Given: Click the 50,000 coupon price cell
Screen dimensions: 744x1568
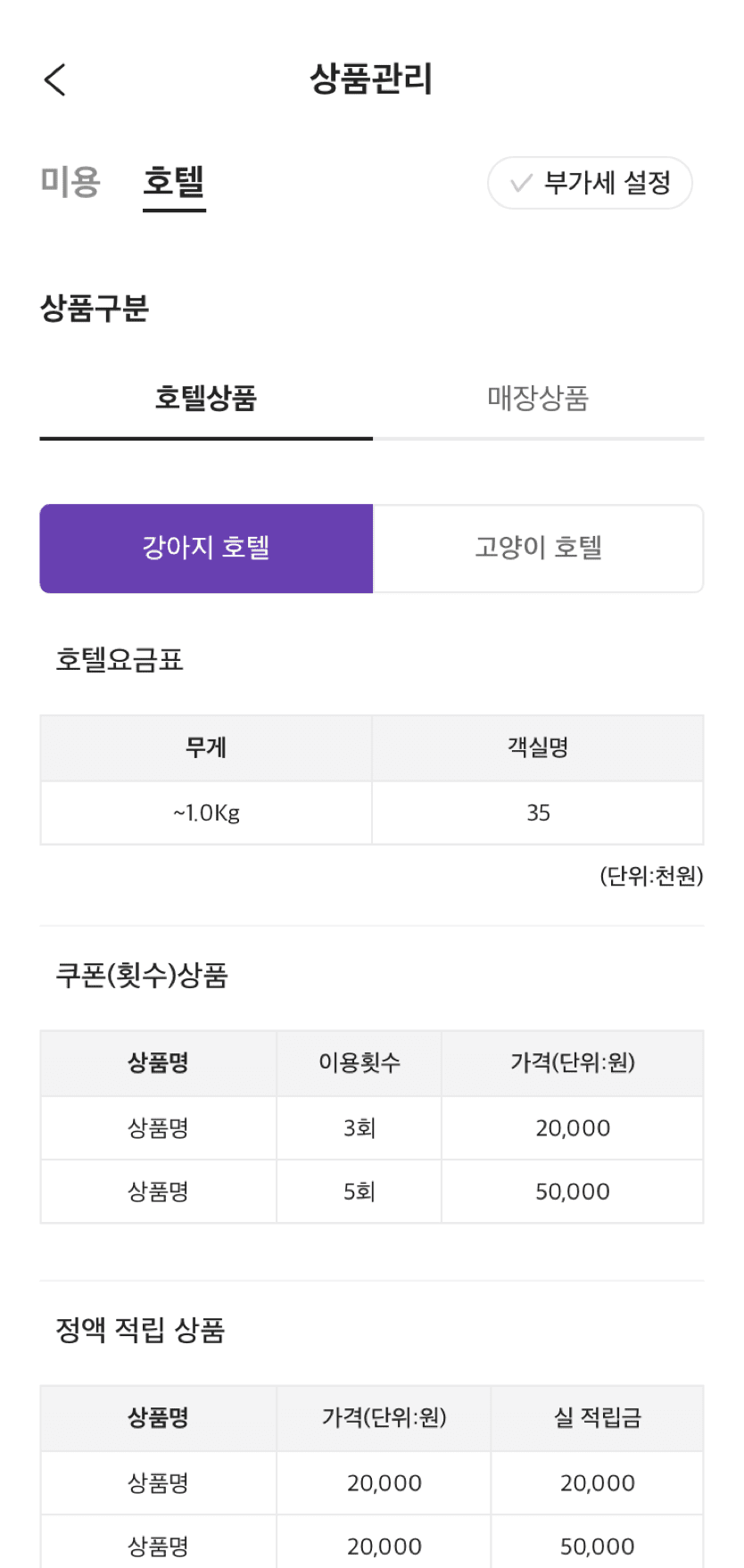Looking at the screenshot, I should pos(572,1192).
